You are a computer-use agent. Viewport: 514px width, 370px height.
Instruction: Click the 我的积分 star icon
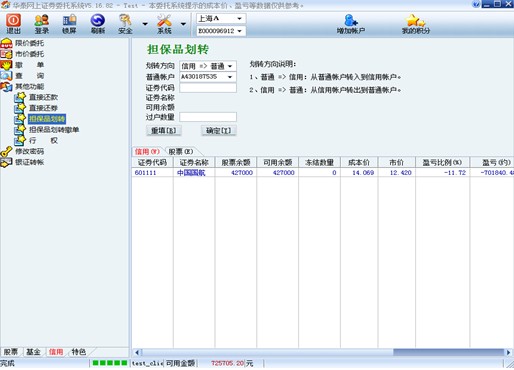click(x=415, y=21)
